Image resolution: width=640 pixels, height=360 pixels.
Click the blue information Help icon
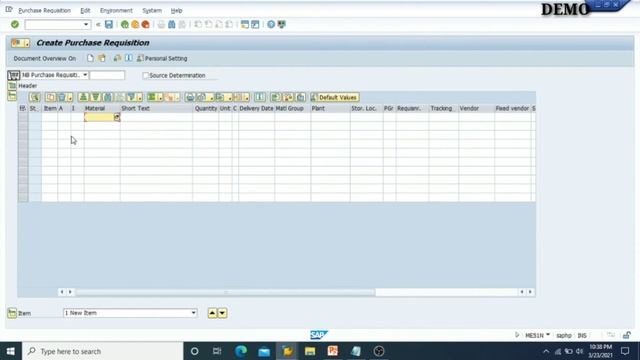129,58
